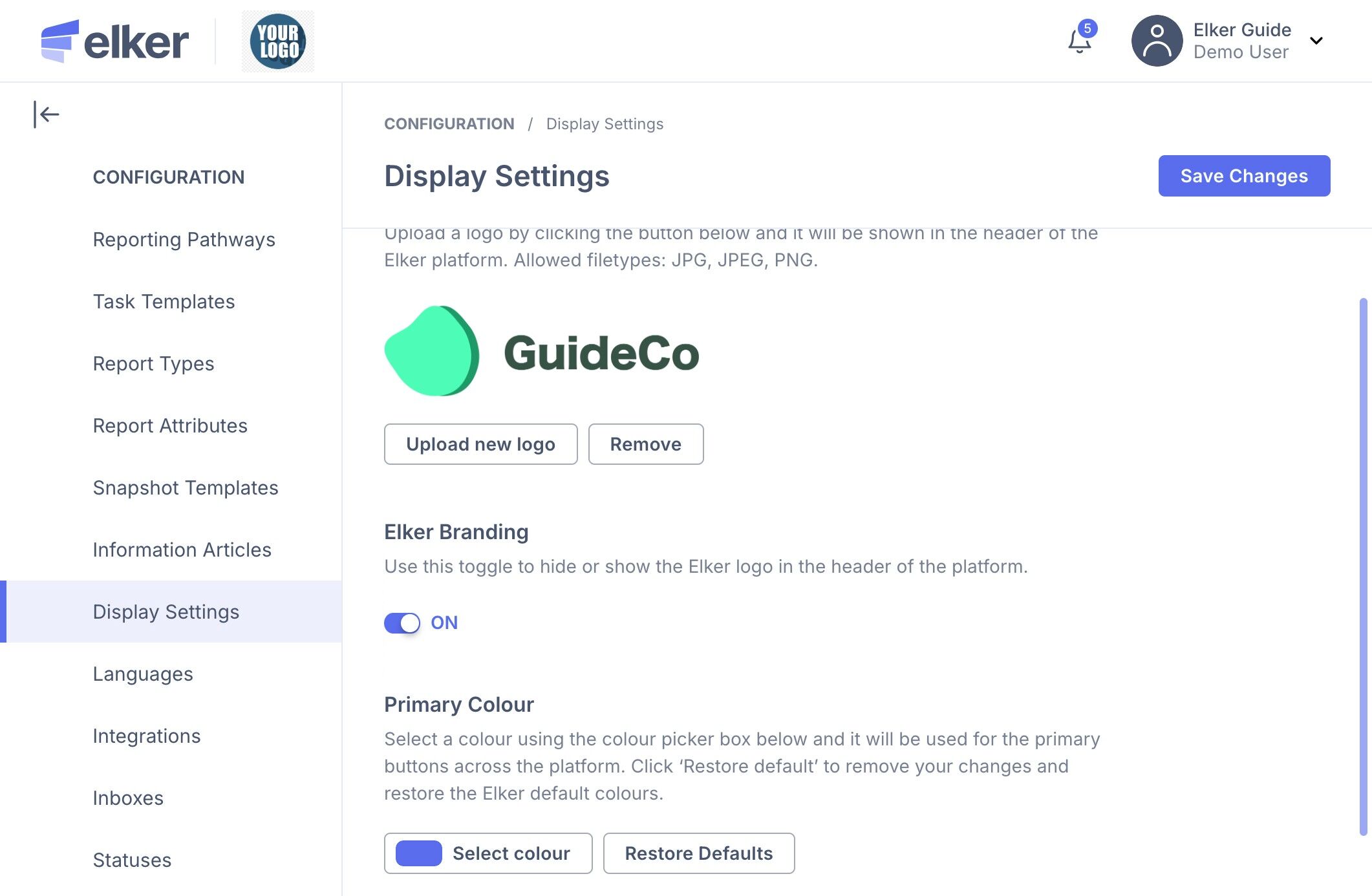Open notifications bell icon
Screen dimensions: 1372x896
1079,41
